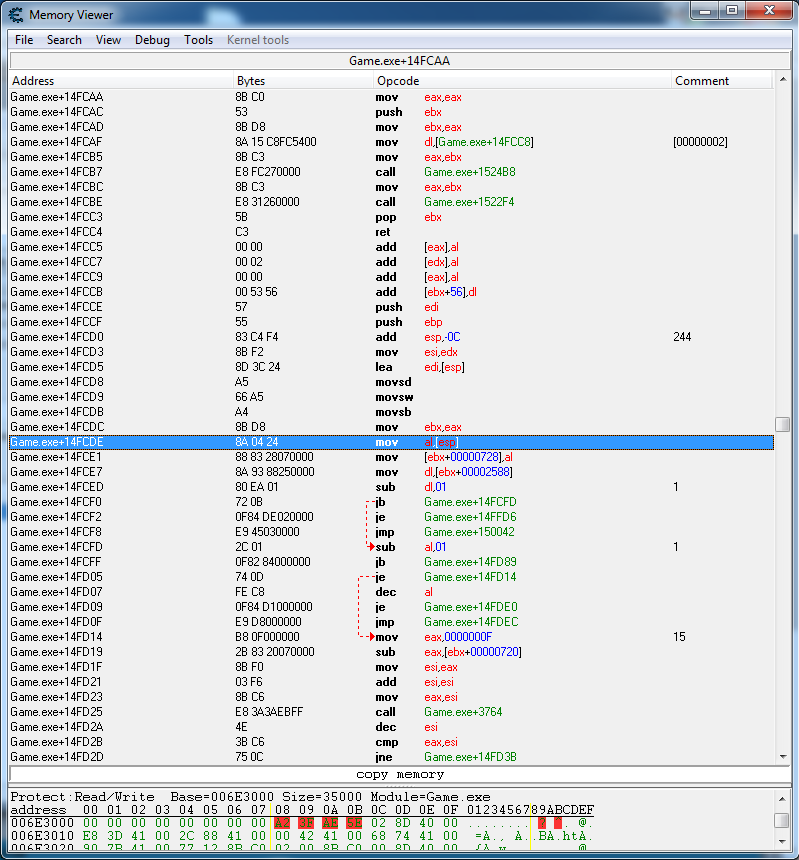Open the Debug menu
The image size is (799, 860).
point(152,40)
